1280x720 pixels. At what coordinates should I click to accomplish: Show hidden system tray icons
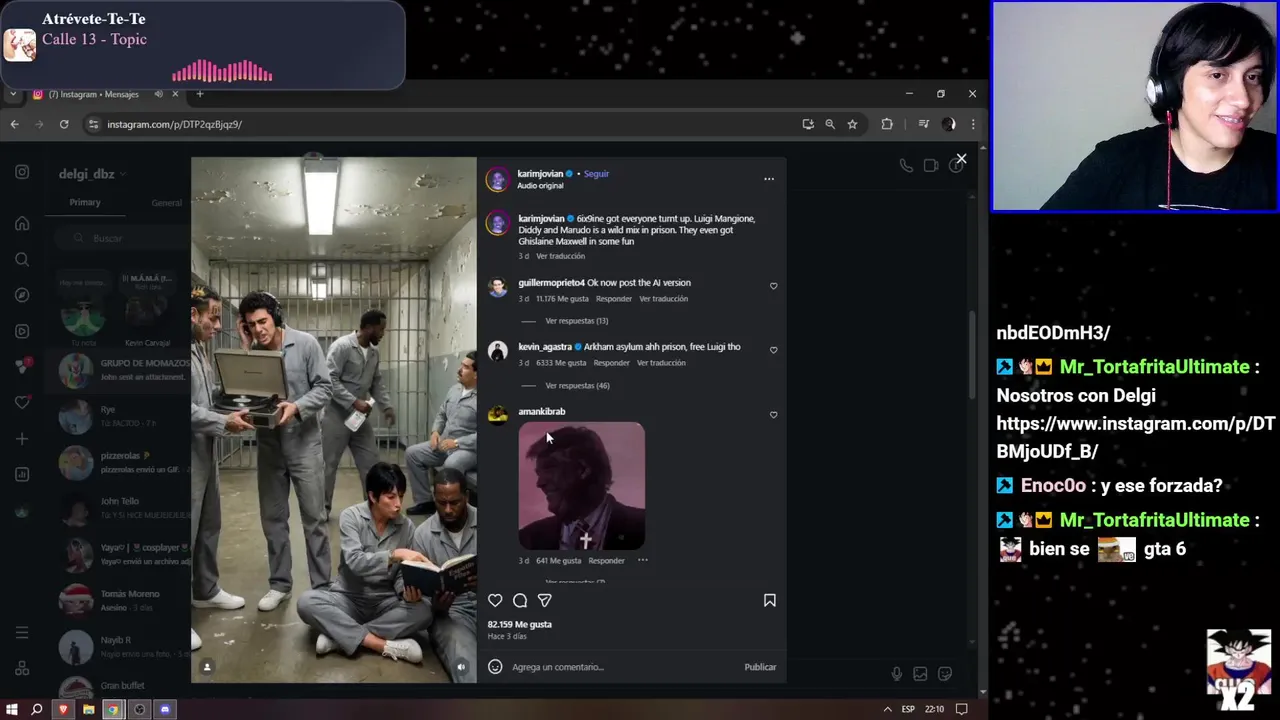click(887, 709)
